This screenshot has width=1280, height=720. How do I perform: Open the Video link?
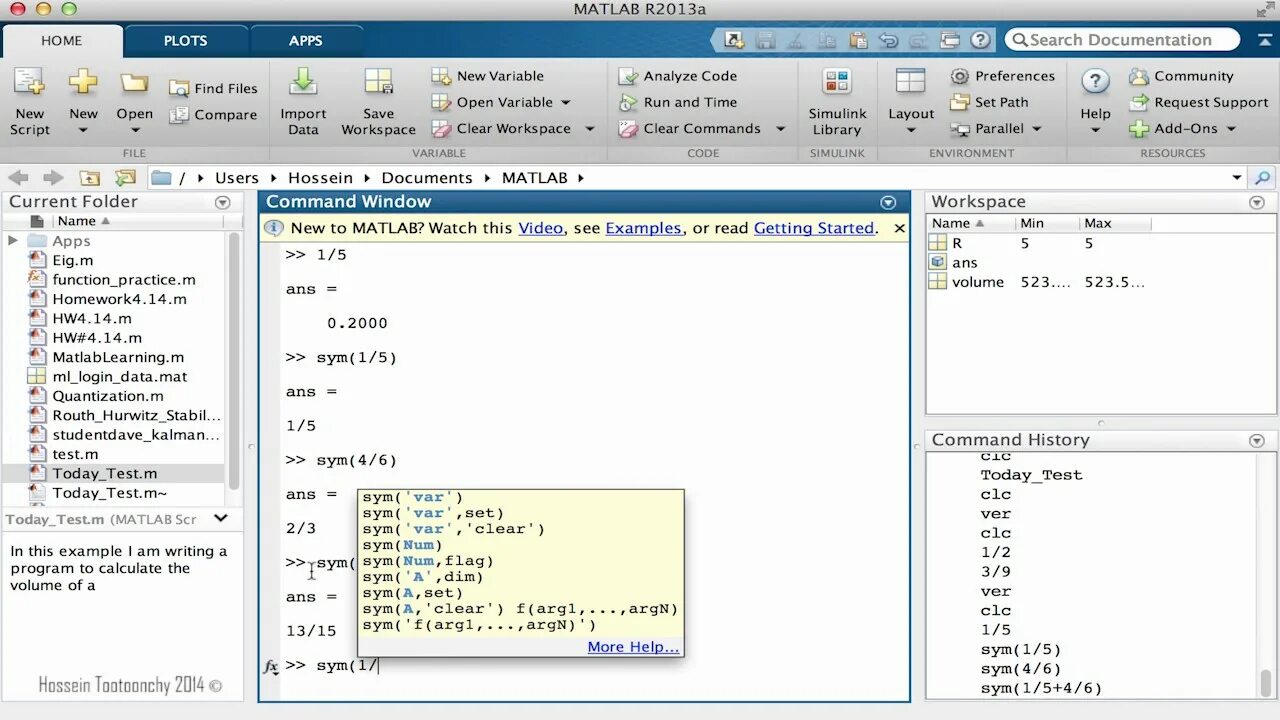[x=541, y=228]
